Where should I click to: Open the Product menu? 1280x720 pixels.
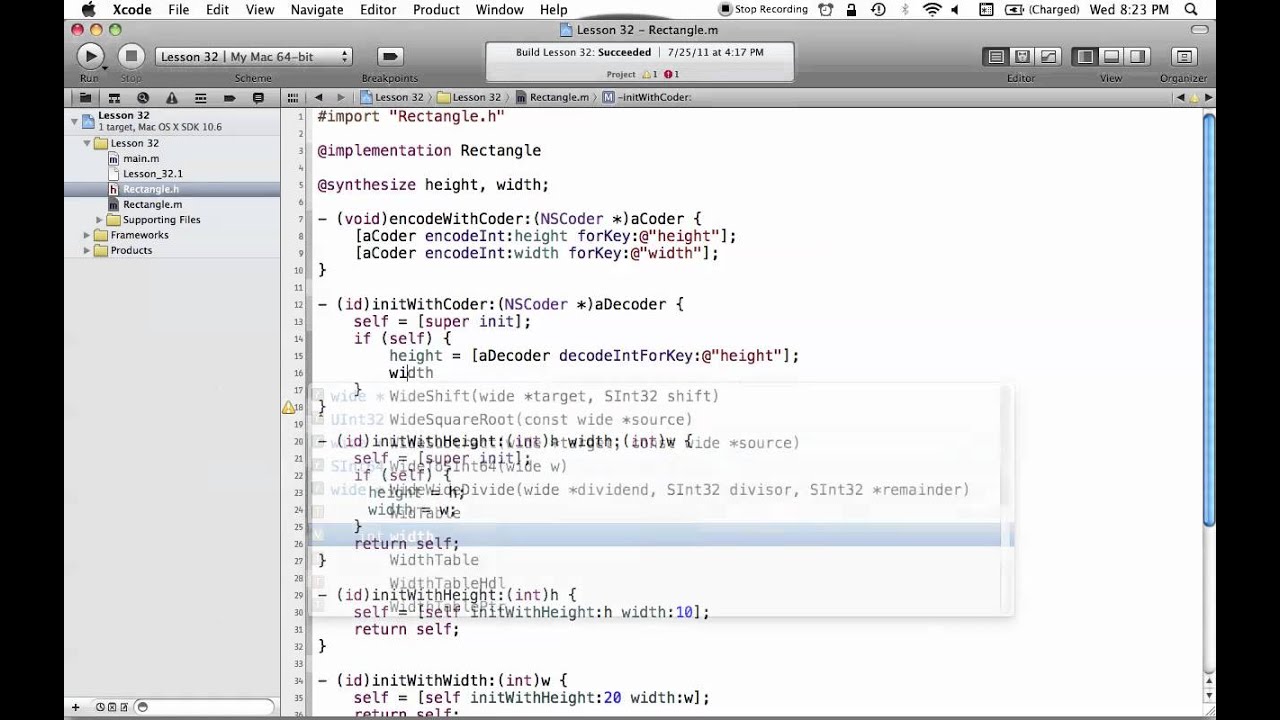tap(436, 10)
